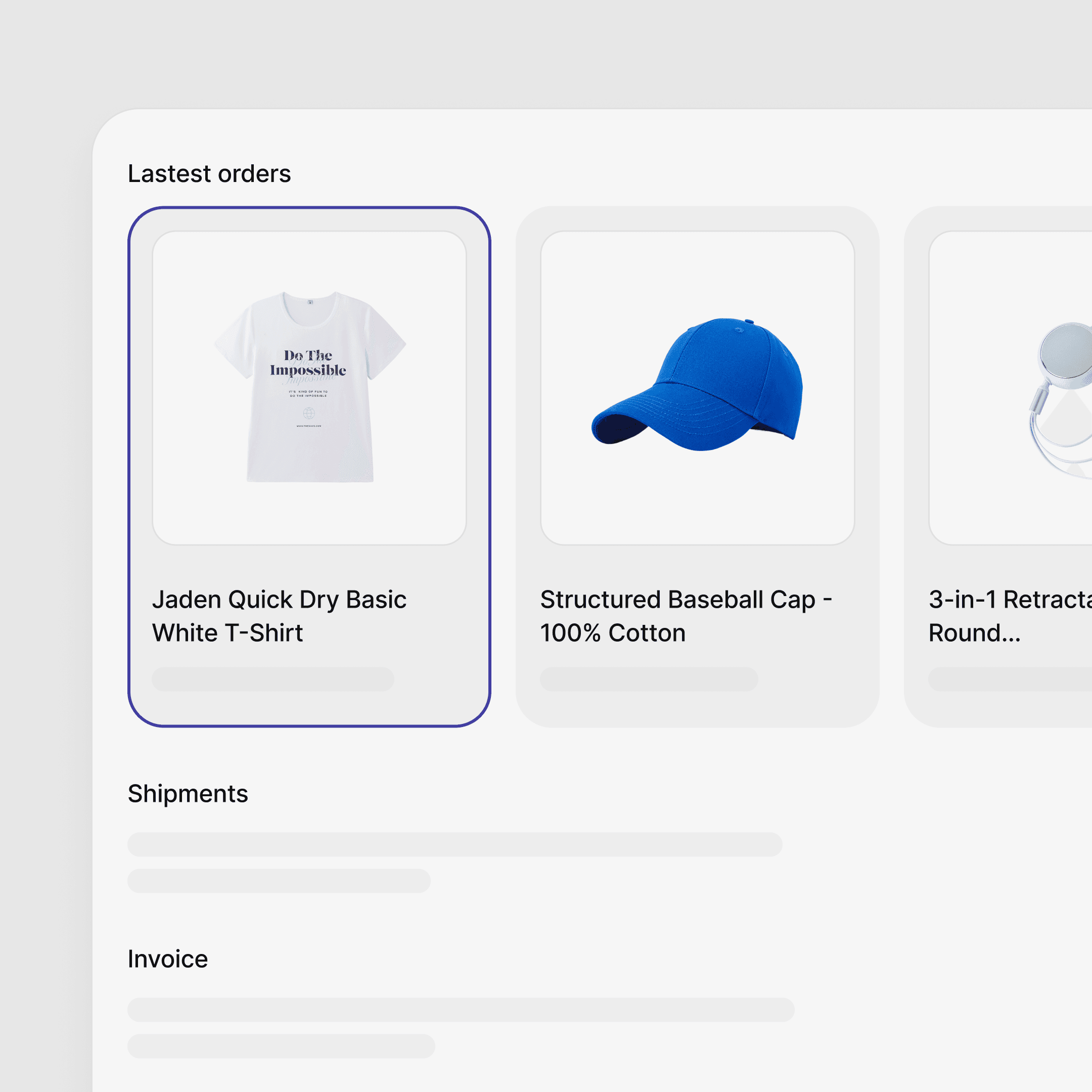Open the retractable cable product image

(x=1011, y=388)
